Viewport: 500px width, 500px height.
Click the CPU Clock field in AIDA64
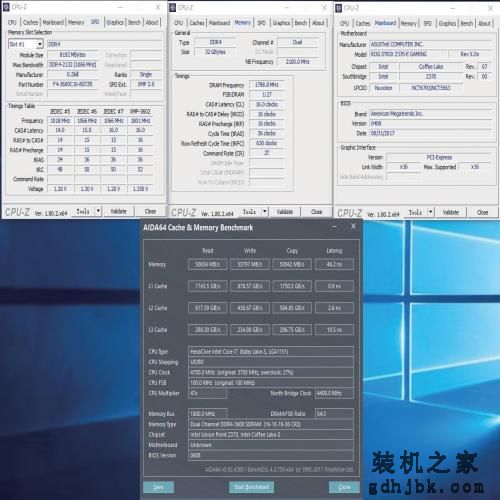coord(271,372)
